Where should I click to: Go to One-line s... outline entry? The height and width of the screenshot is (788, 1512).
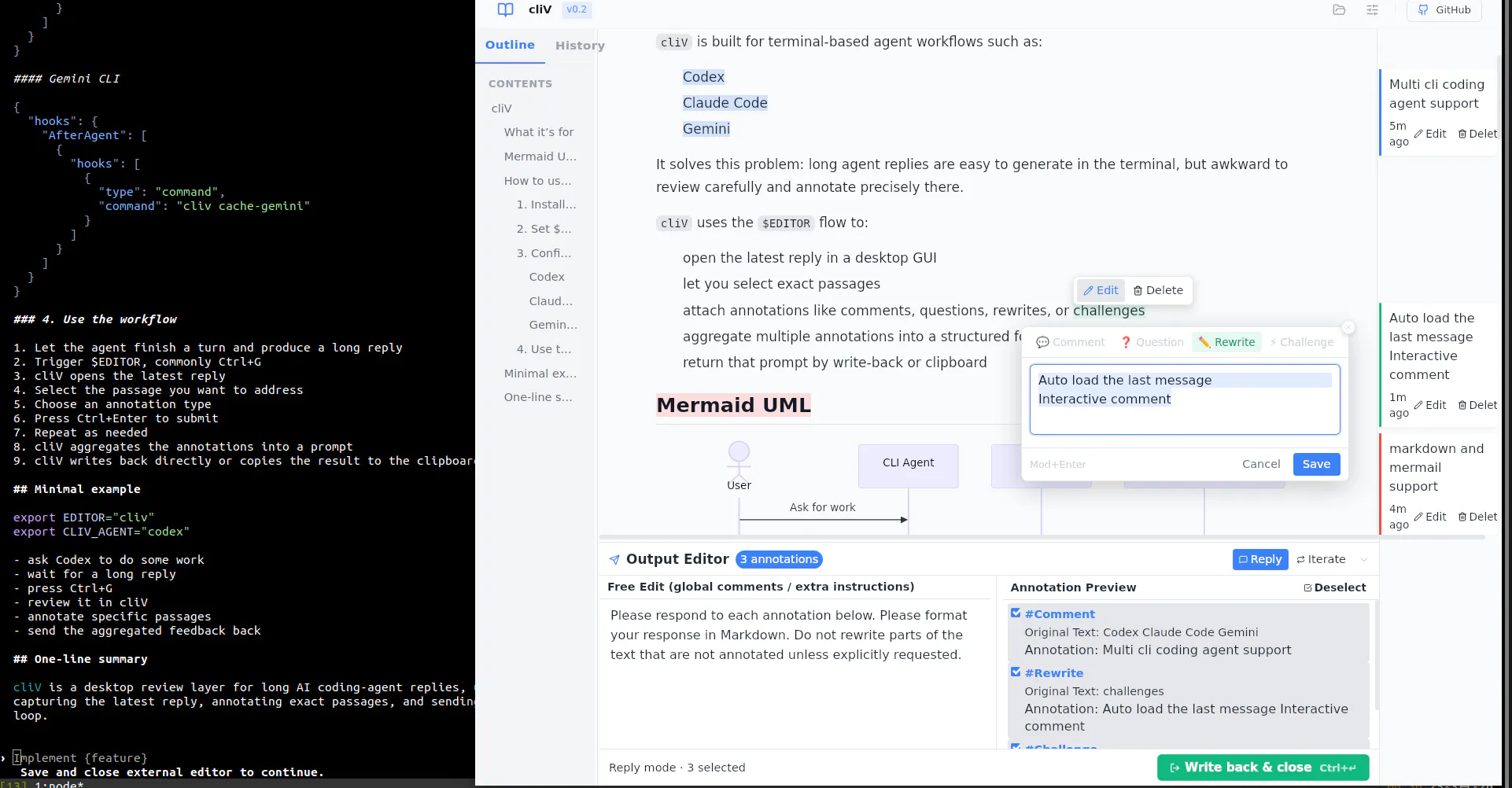[538, 397]
